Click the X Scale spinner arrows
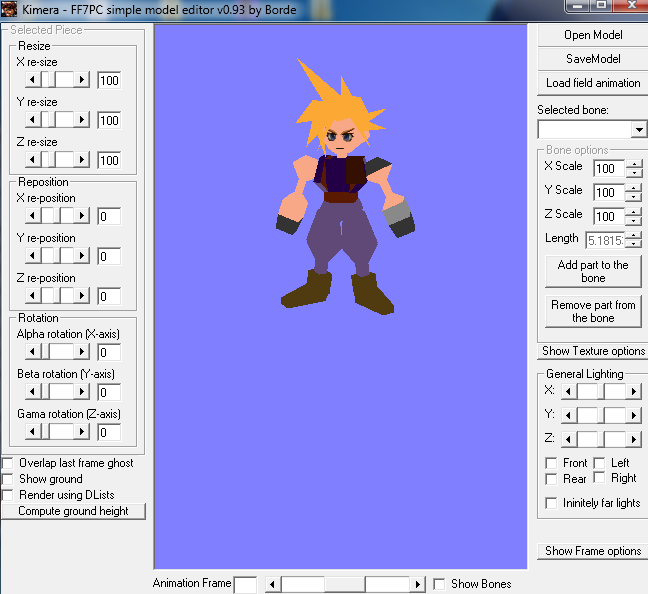The width and height of the screenshot is (648, 594). [x=634, y=168]
